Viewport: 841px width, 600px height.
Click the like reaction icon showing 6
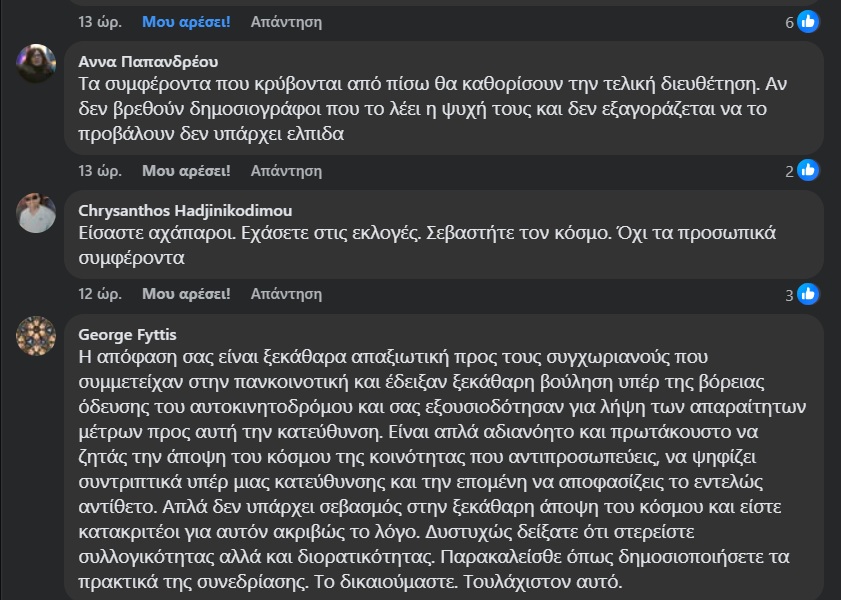point(808,21)
